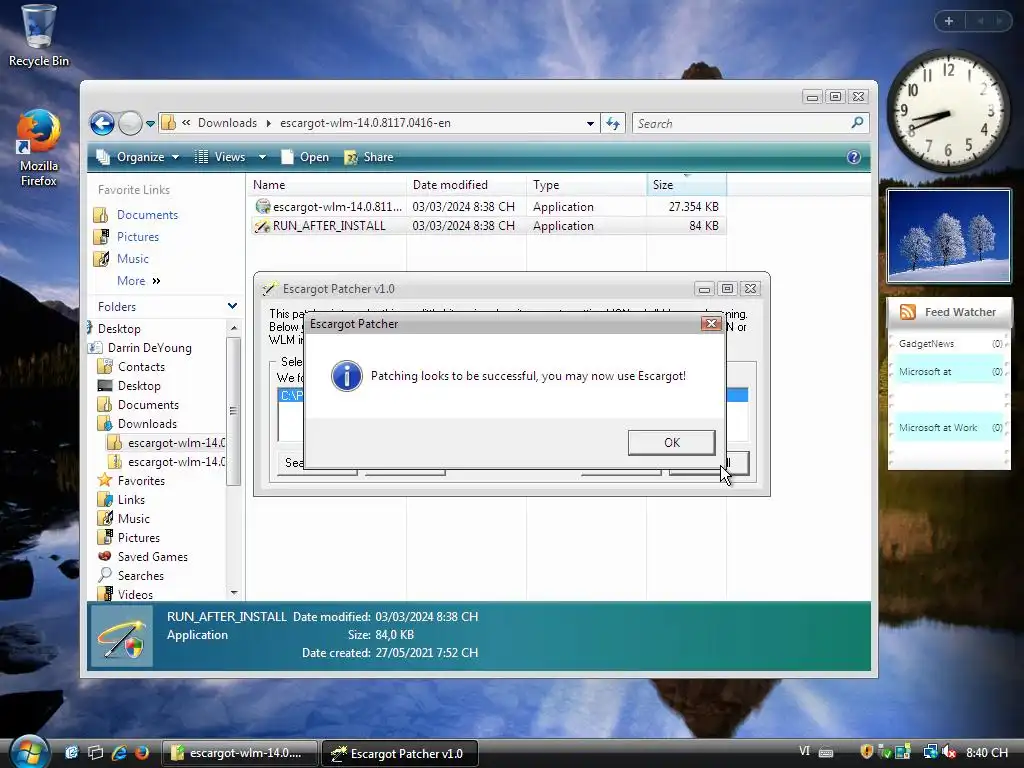Click the search magnifier icon

(x=857, y=122)
